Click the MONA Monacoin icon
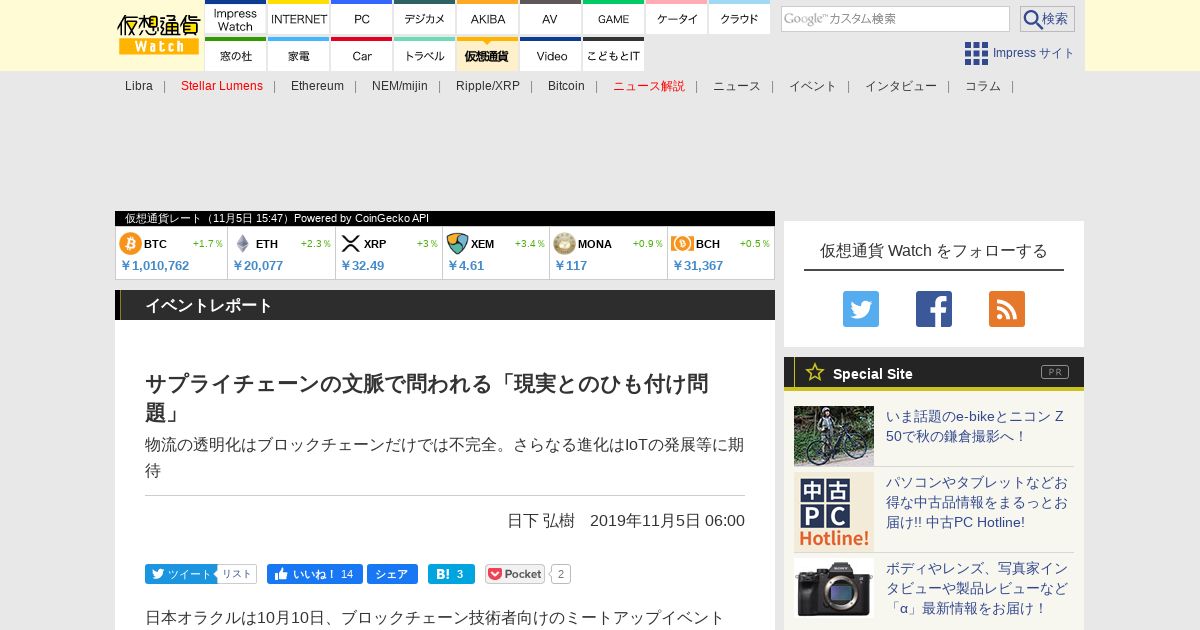This screenshot has width=1200, height=630. [564, 244]
